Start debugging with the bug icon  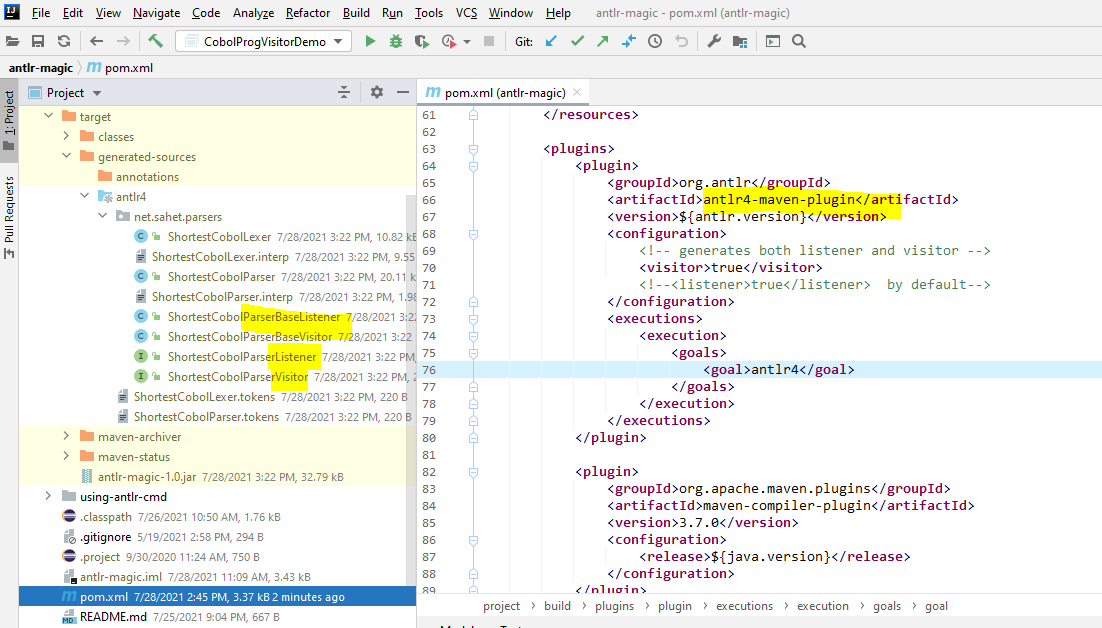point(394,41)
